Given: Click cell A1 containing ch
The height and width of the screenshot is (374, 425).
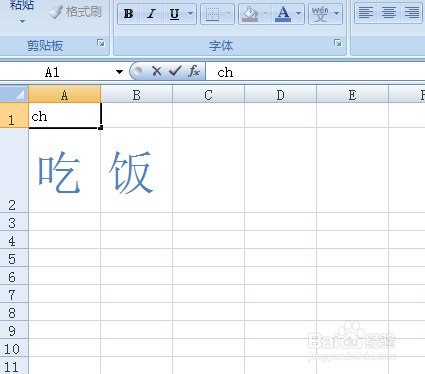Looking at the screenshot, I should tap(65, 115).
